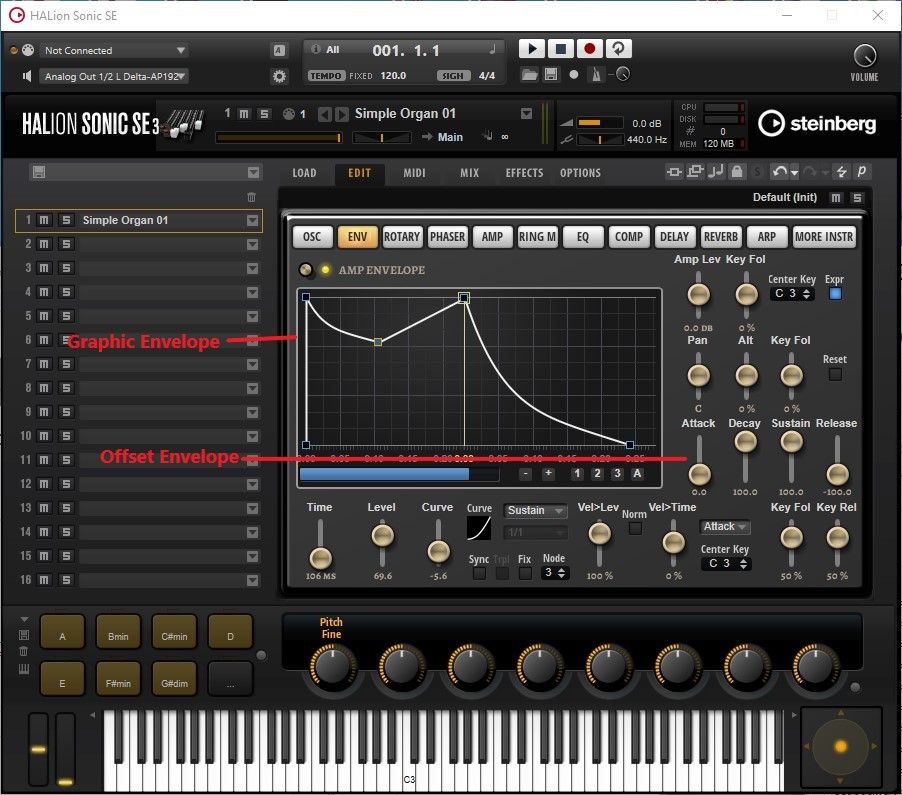
Task: Click the save icon beside trigger pads
Action: (24, 635)
